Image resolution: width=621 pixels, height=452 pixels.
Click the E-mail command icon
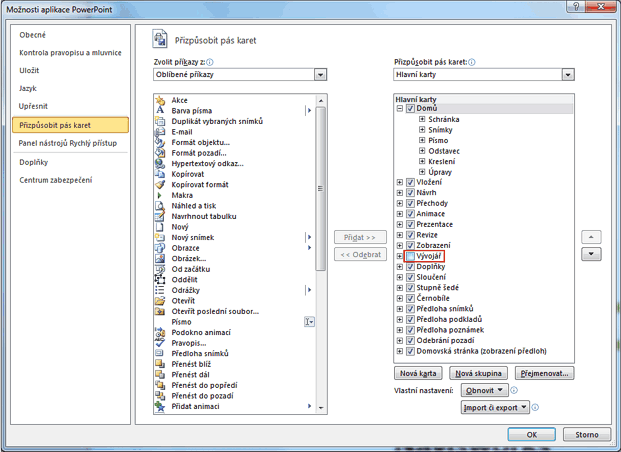coord(160,132)
